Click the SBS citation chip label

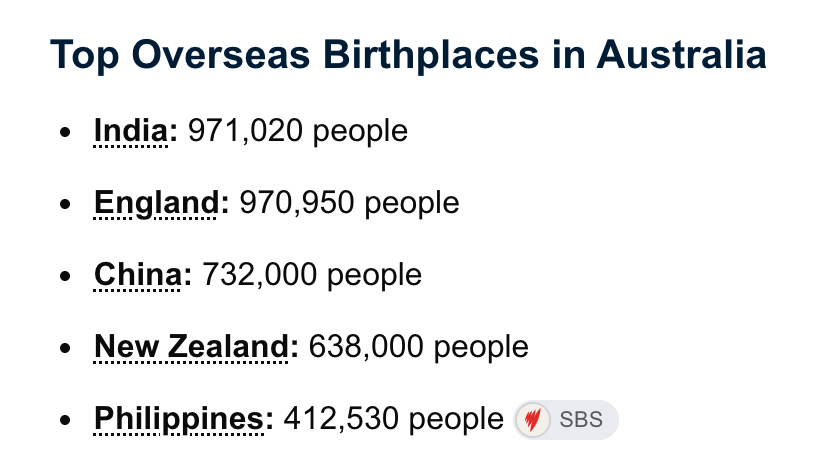tap(581, 420)
